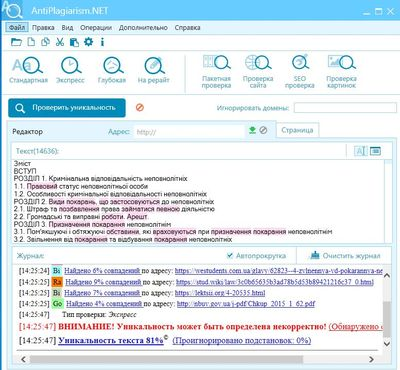Screen dimensions: 400x370
Task: Open Найдено 6% совпадений link
Action: [102, 271]
